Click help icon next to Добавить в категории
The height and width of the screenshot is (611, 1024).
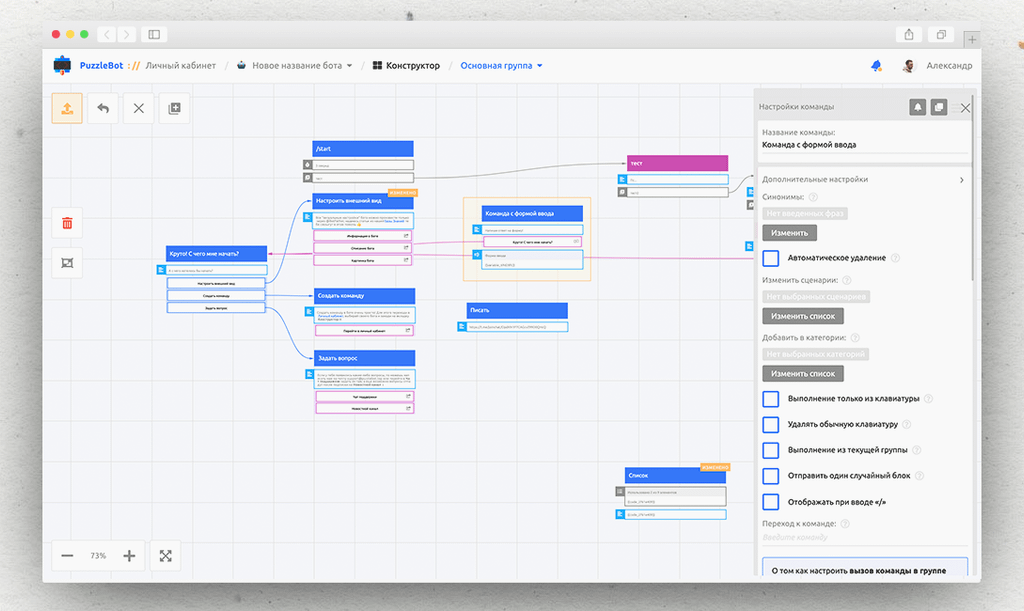tap(855, 337)
